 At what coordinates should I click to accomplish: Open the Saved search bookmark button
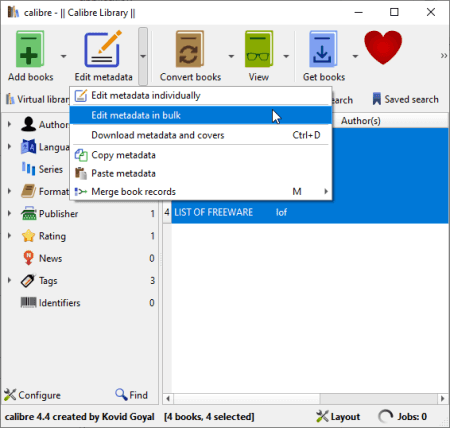coord(405,99)
